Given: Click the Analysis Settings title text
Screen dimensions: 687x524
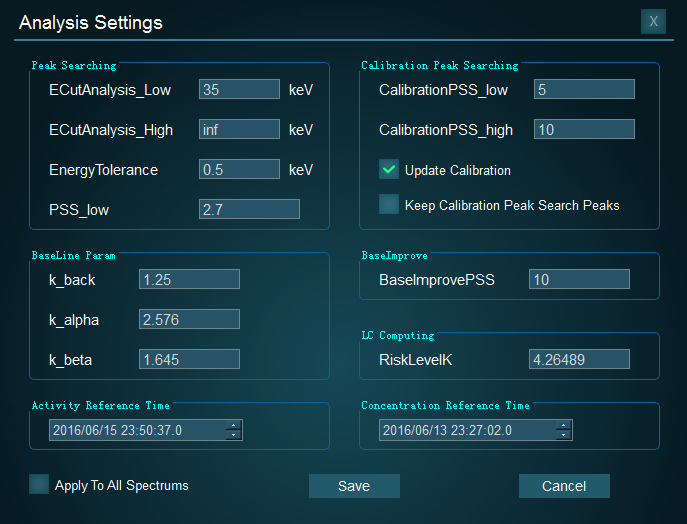Looking at the screenshot, I should coord(91,23).
